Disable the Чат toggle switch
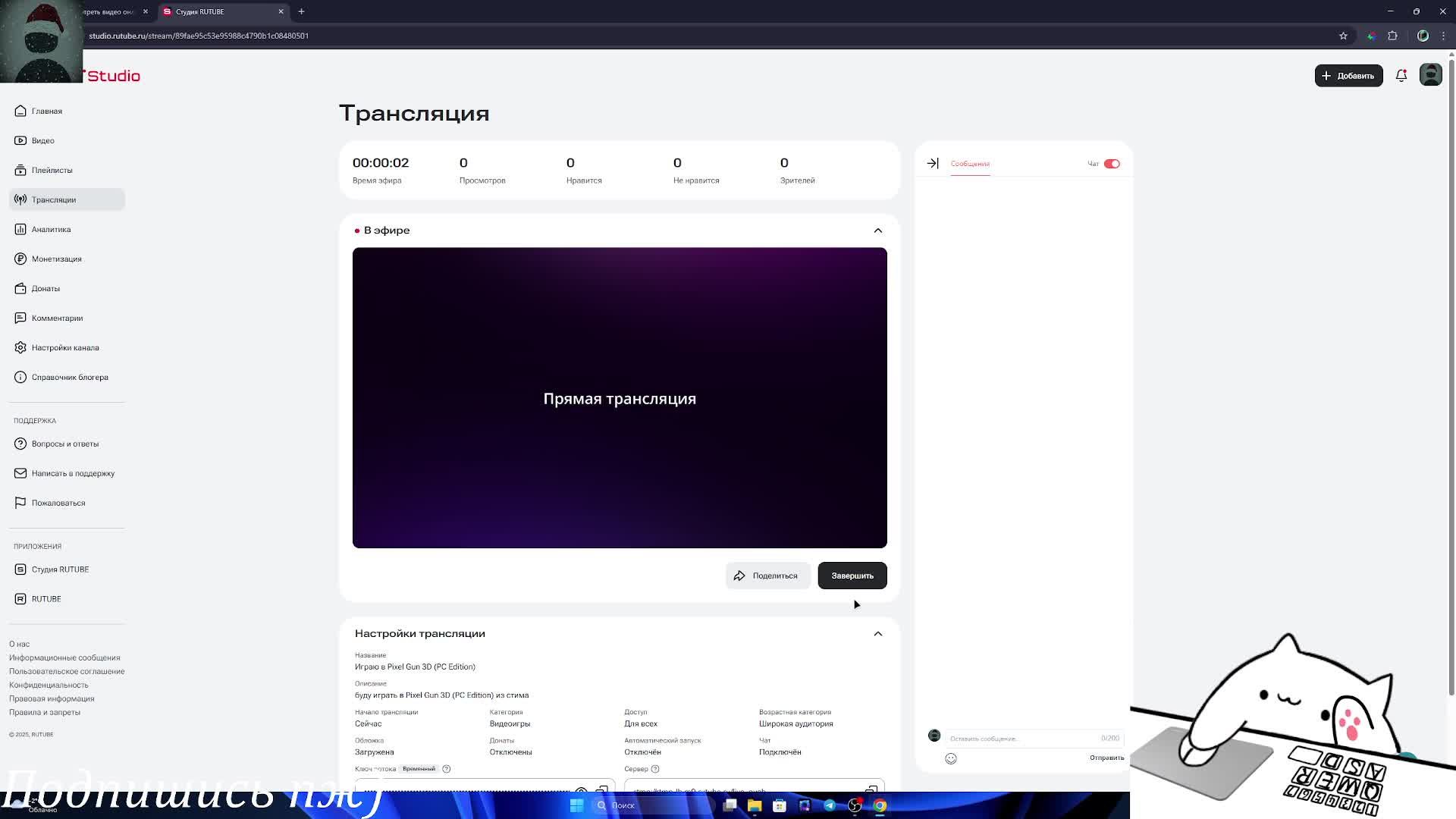 (1112, 164)
